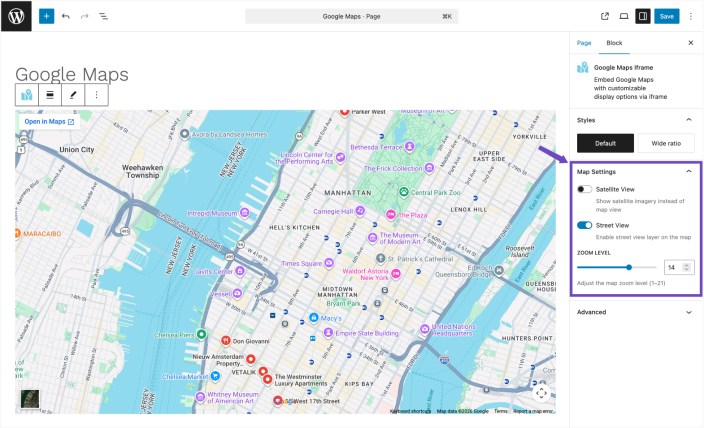
Task: Select the St. Patrick's Cathedral marker
Action: coord(380,259)
